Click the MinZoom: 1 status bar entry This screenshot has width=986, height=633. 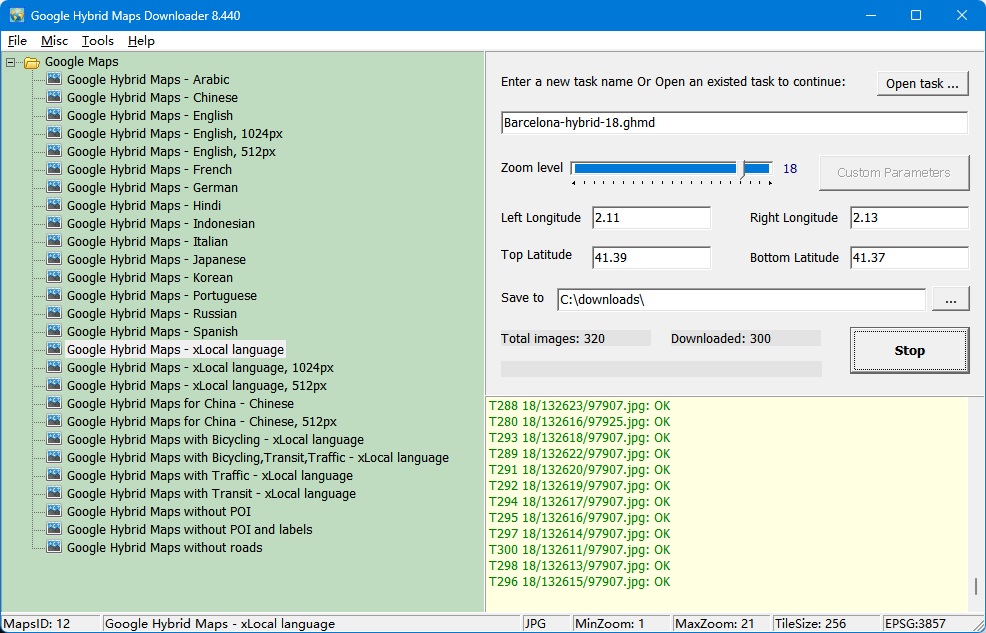[x=620, y=624]
